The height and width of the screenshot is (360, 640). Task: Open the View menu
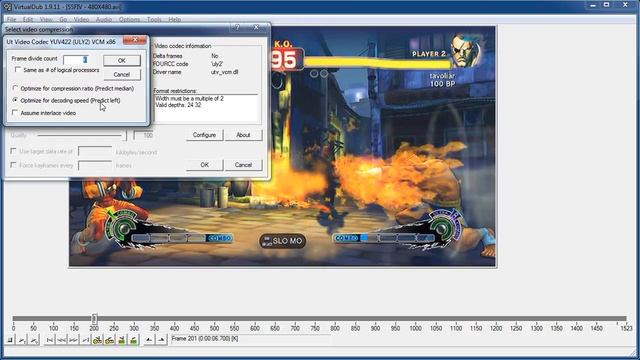pos(46,19)
